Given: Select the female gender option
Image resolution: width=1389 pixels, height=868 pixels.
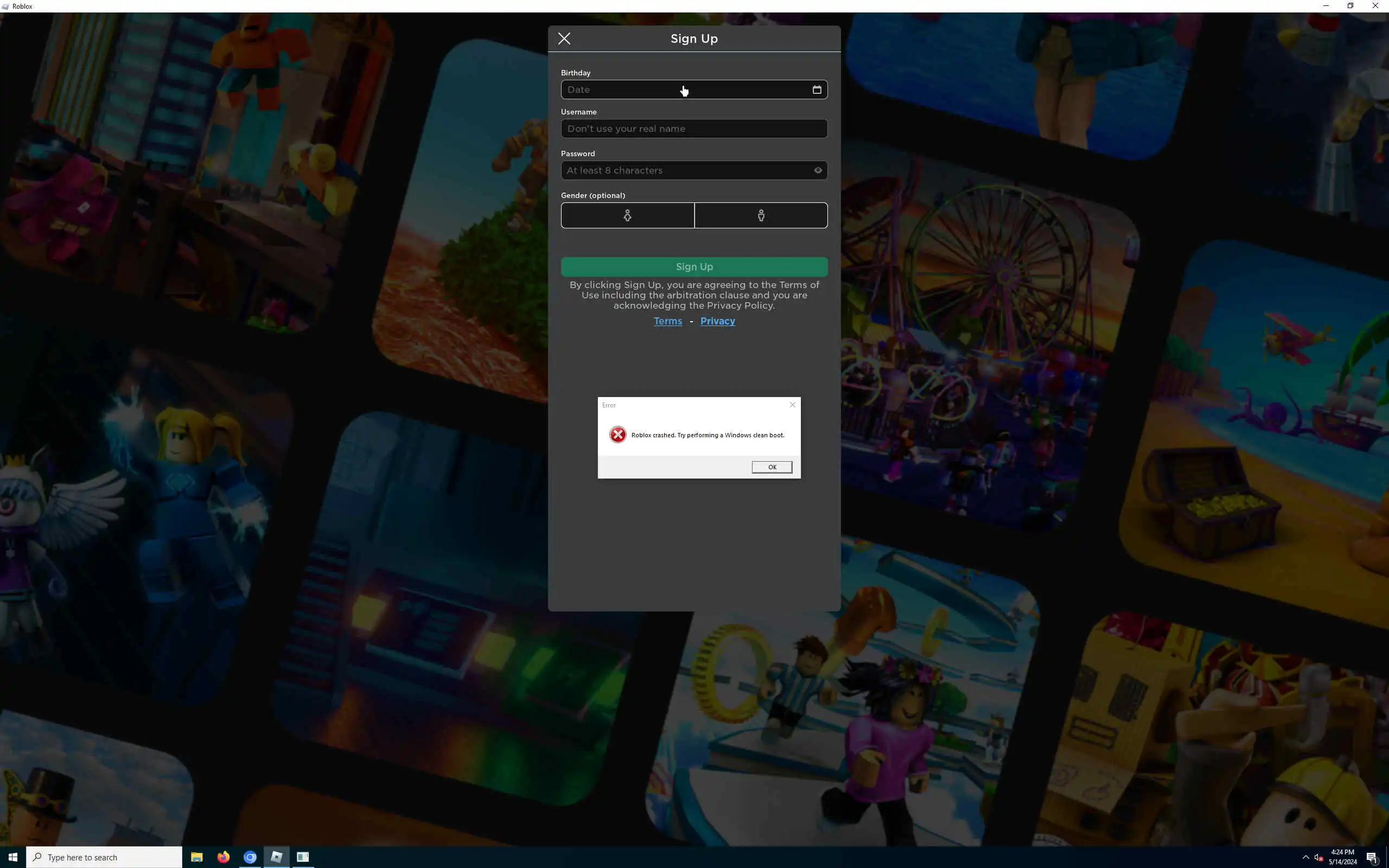Looking at the screenshot, I should tap(627, 215).
